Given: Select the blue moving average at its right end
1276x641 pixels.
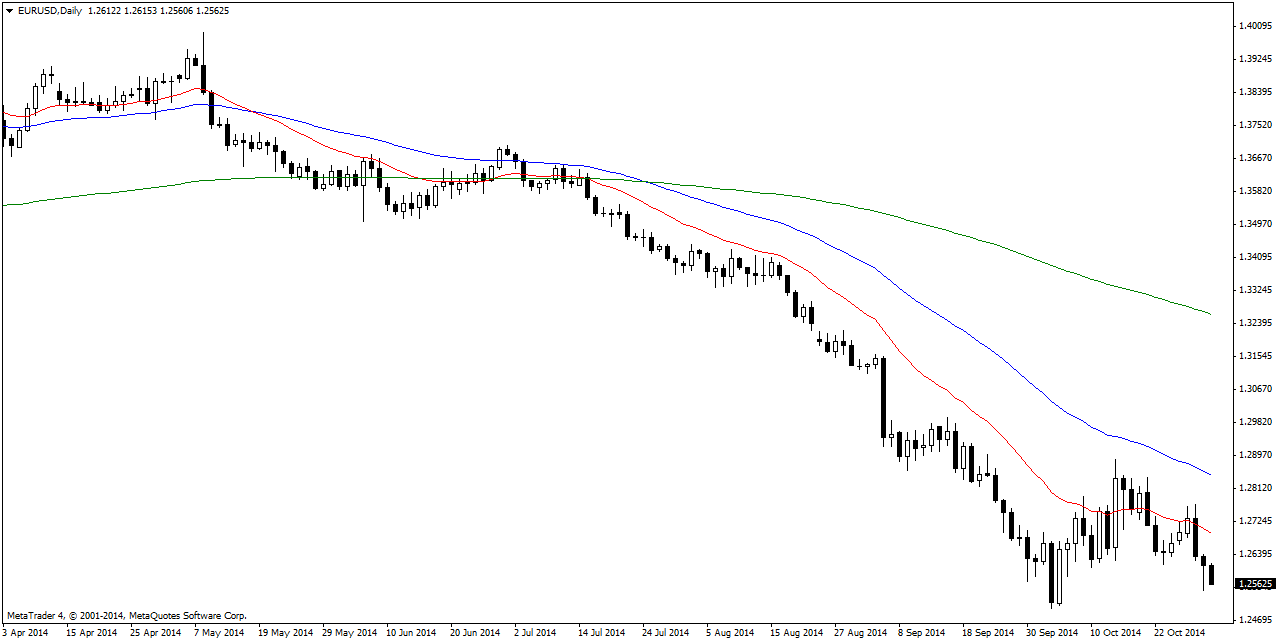Looking at the screenshot, I should 1207,473.
